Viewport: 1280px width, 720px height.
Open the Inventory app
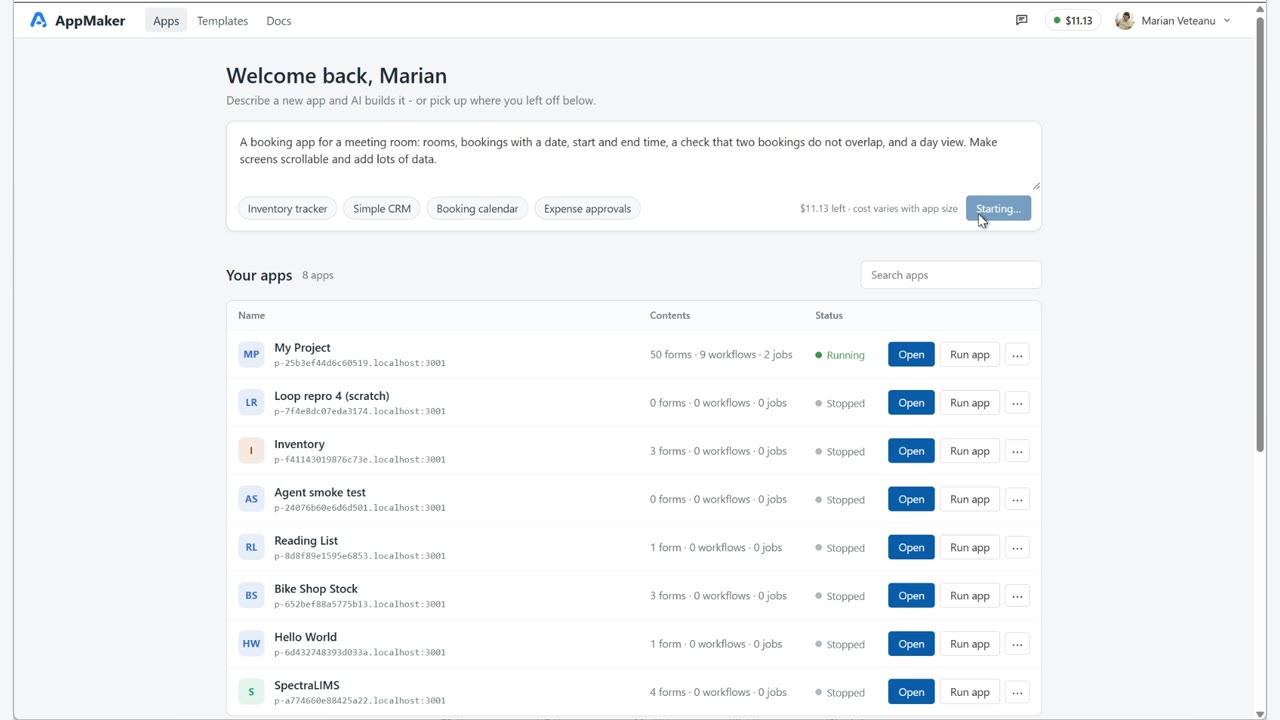[911, 451]
